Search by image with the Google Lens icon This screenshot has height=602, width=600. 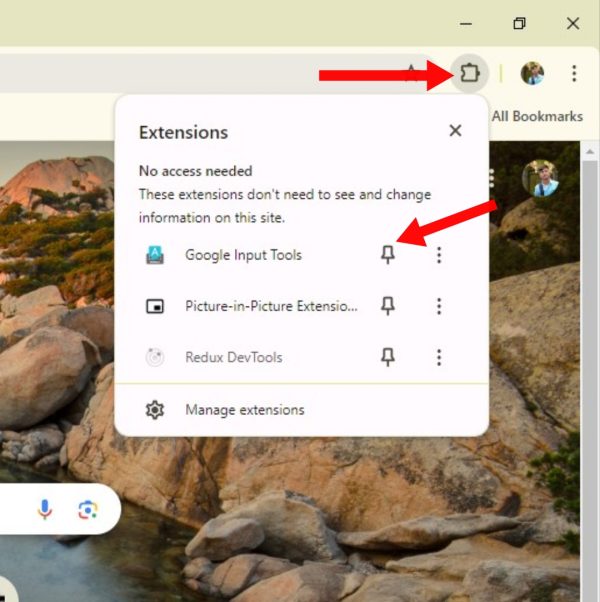(x=88, y=510)
